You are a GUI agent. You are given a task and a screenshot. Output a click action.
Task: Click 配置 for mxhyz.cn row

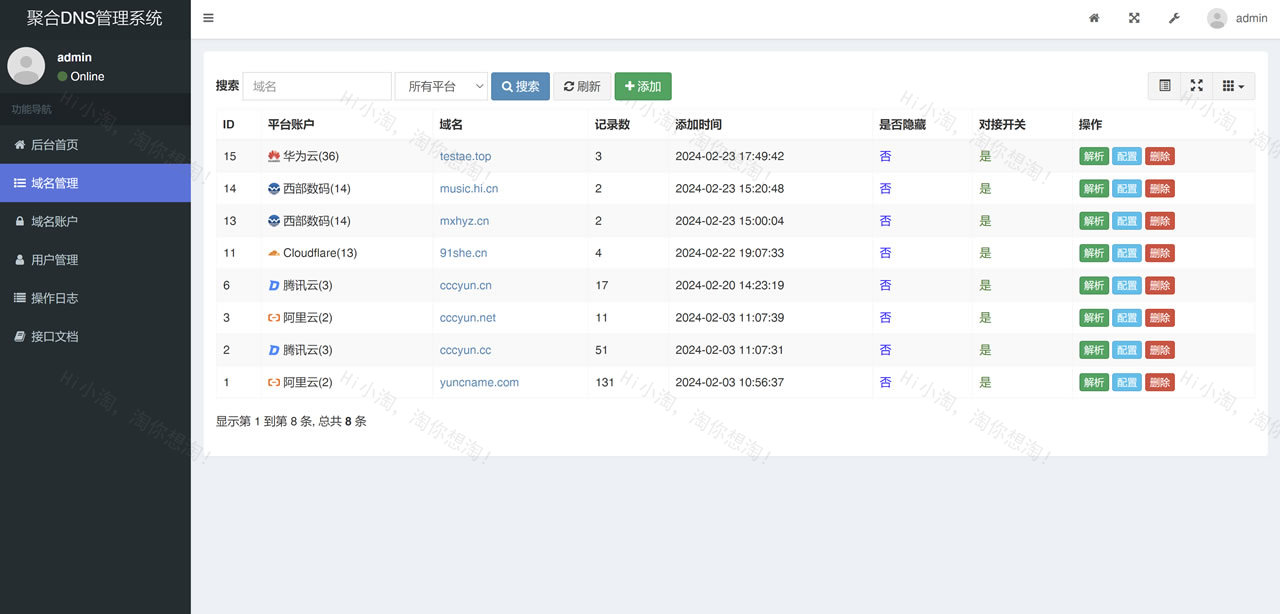(x=1127, y=221)
